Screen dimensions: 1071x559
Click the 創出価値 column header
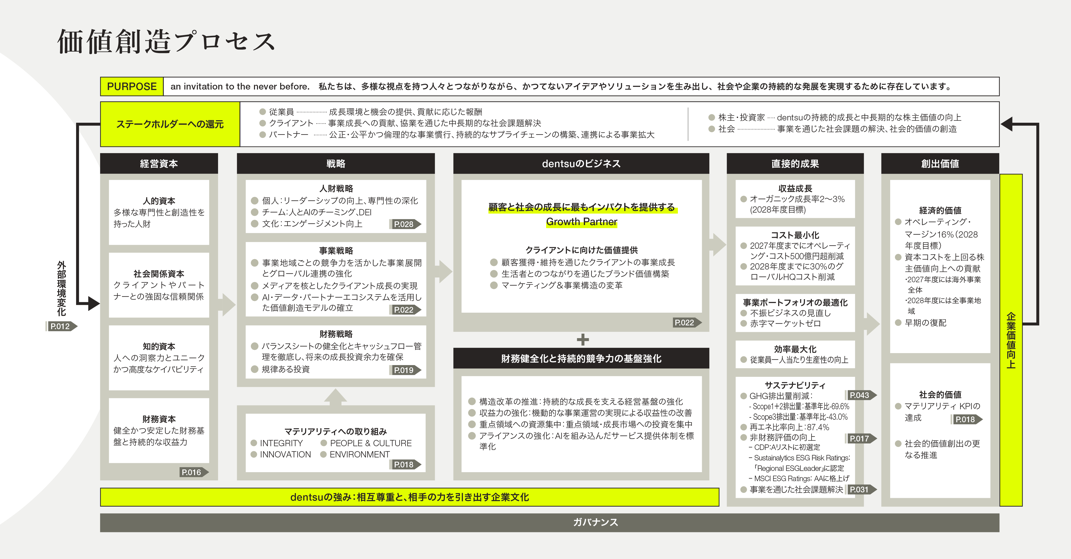(940, 163)
